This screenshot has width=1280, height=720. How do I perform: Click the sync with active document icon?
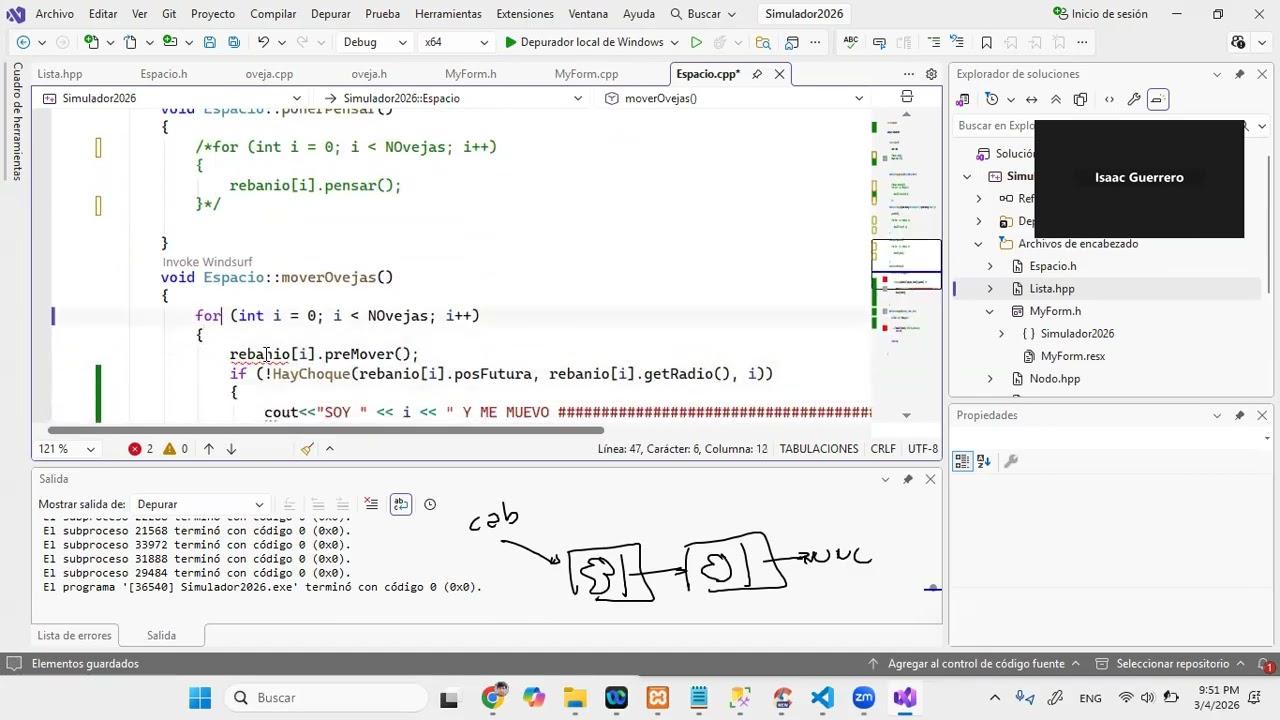tap(1031, 99)
